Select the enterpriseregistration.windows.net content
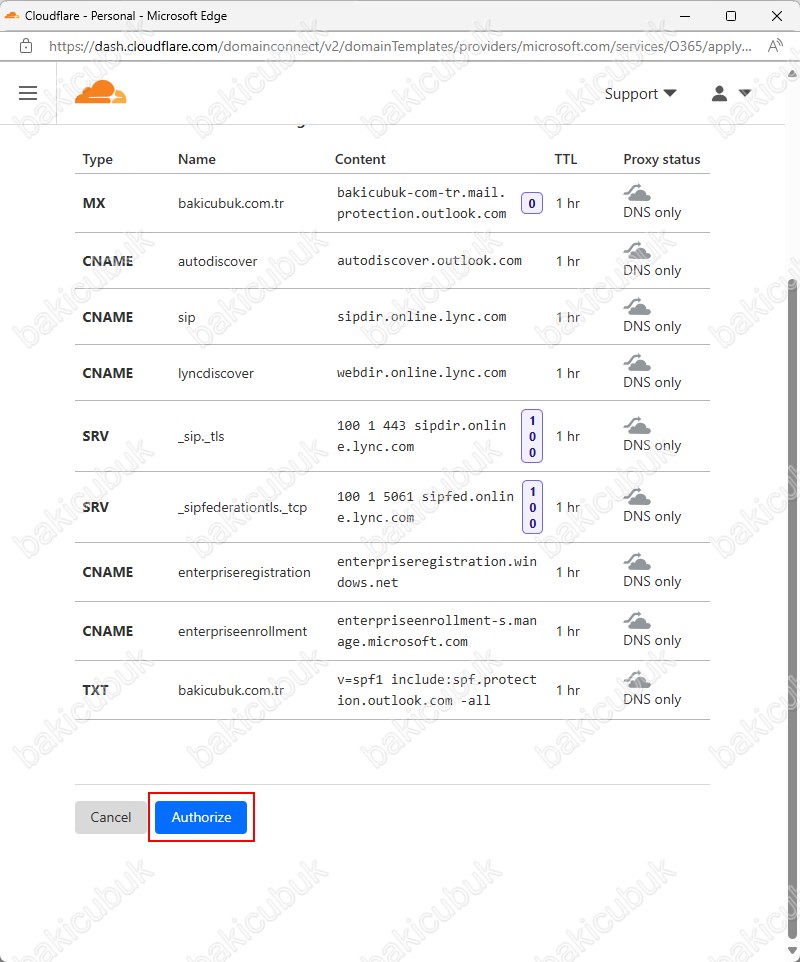 pyautogui.click(x=437, y=572)
